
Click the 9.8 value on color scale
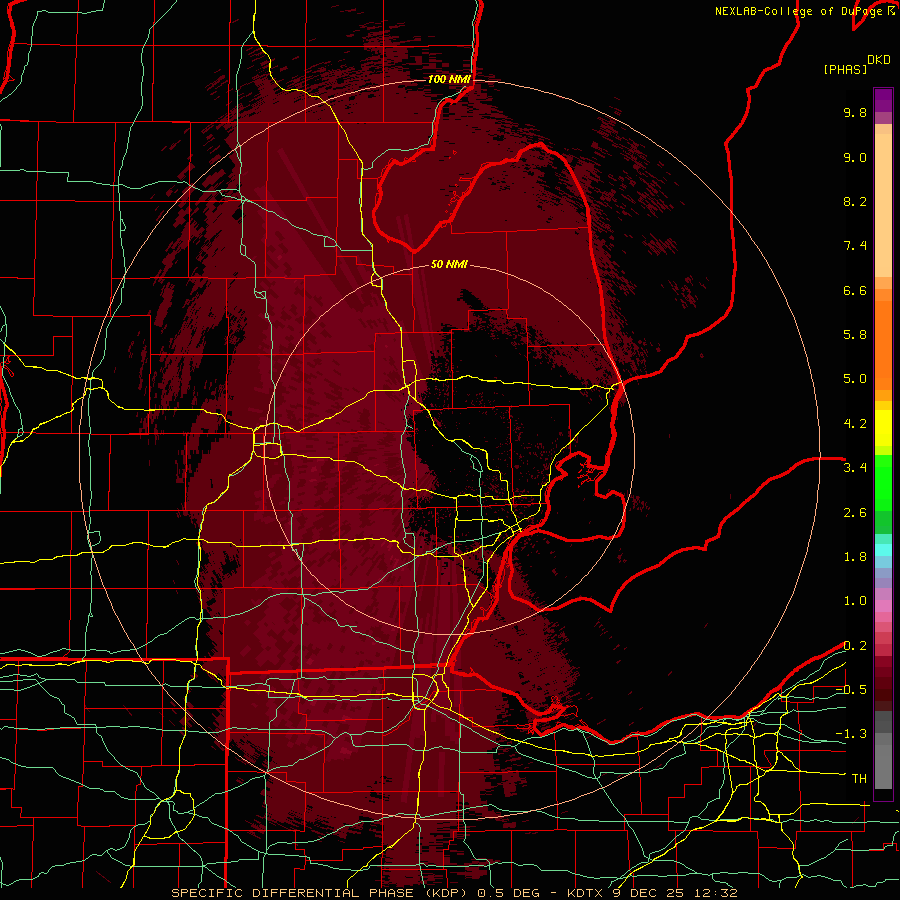[x=855, y=112]
